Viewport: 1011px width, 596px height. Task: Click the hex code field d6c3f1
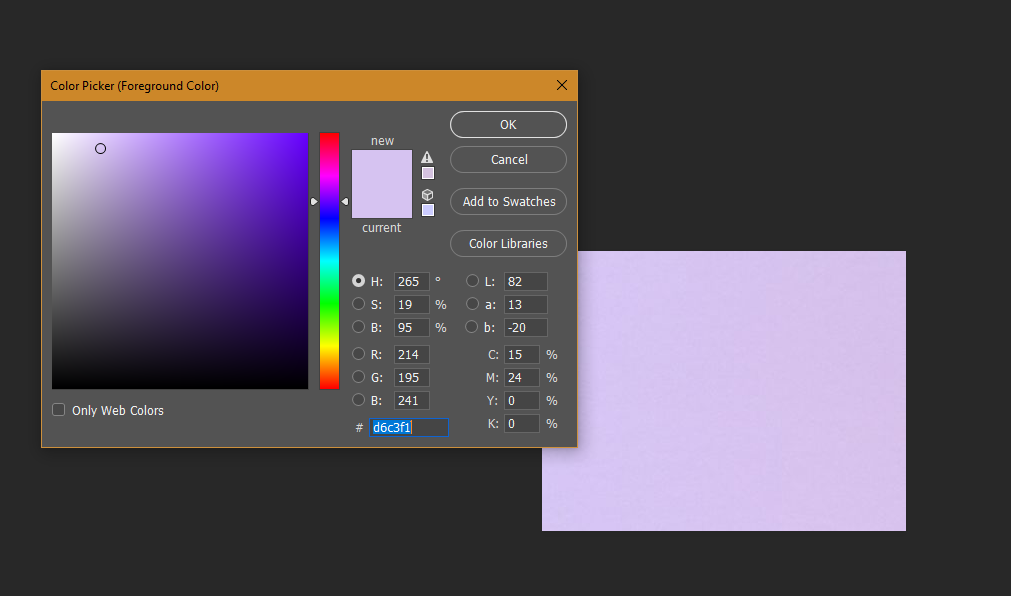(x=409, y=427)
